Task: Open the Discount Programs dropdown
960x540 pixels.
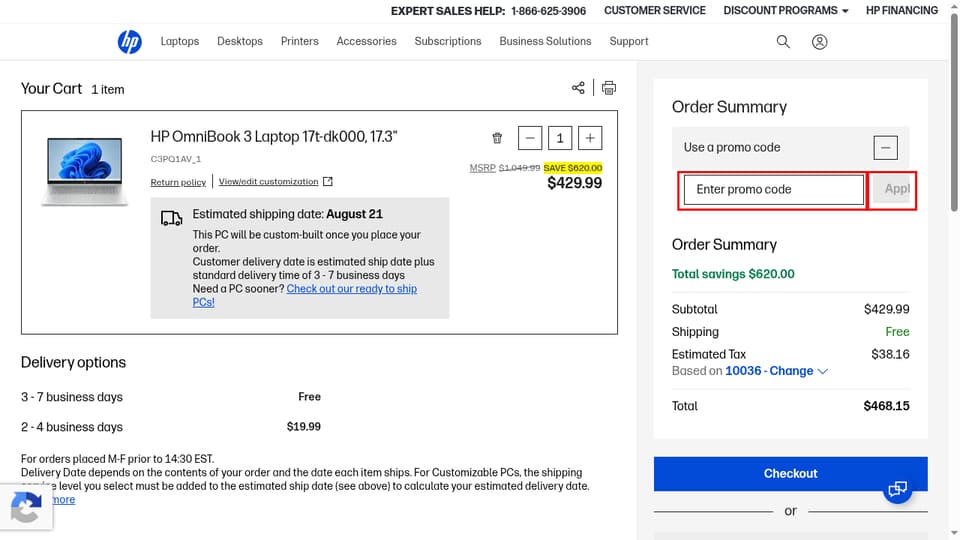Action: click(x=786, y=10)
